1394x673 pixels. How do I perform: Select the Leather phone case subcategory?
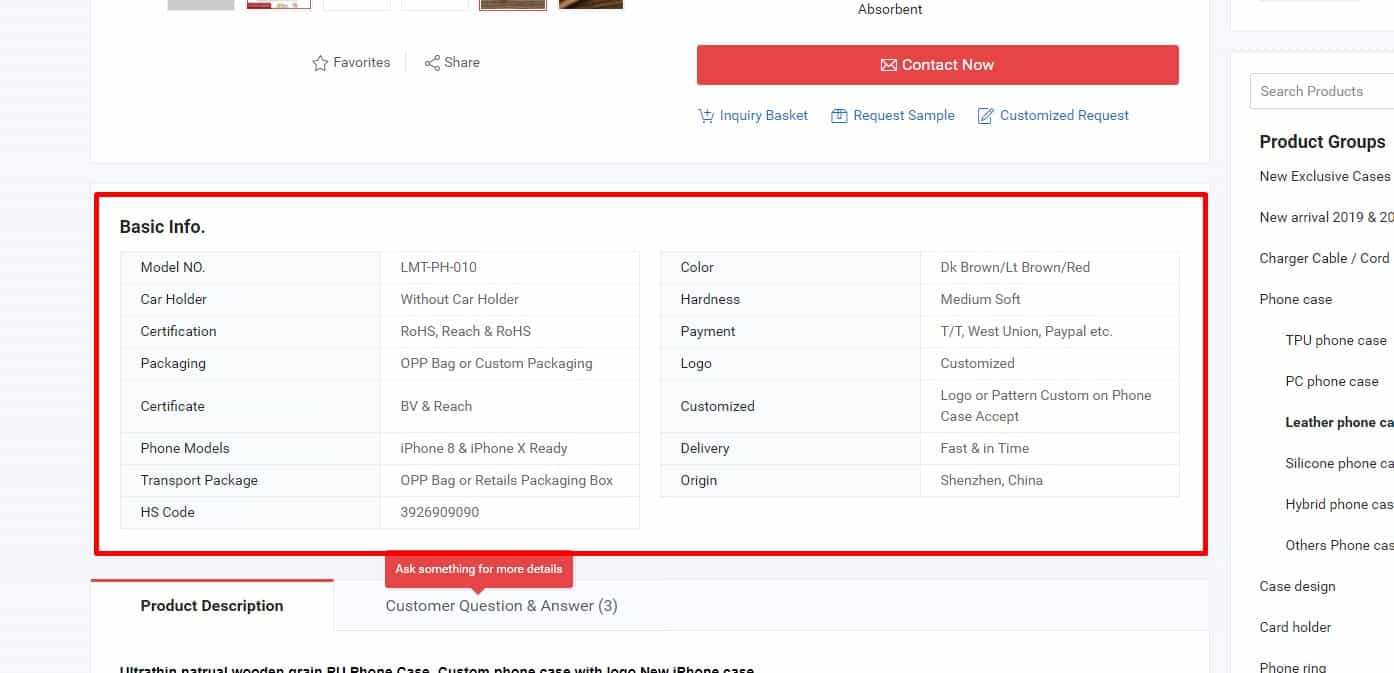click(1338, 422)
